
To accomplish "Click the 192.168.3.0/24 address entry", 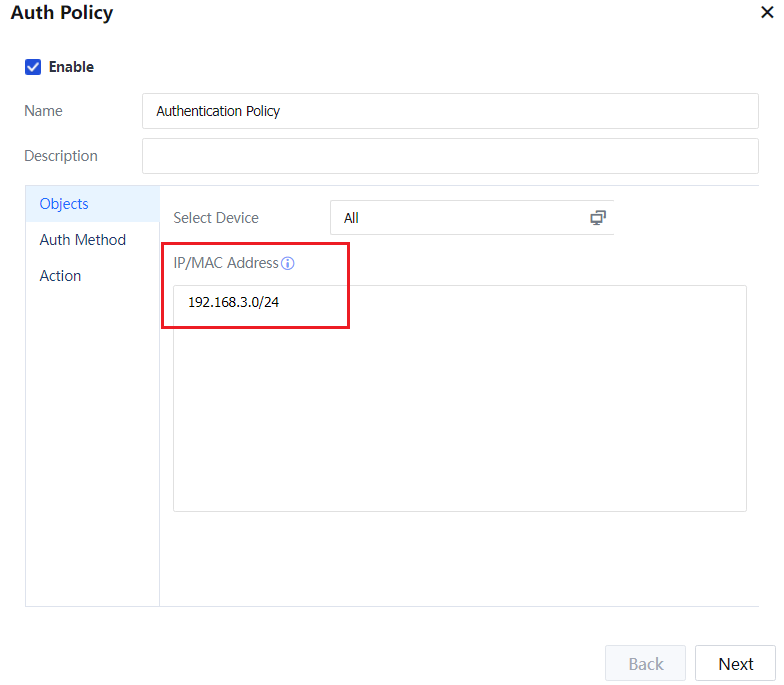I will 234,302.
